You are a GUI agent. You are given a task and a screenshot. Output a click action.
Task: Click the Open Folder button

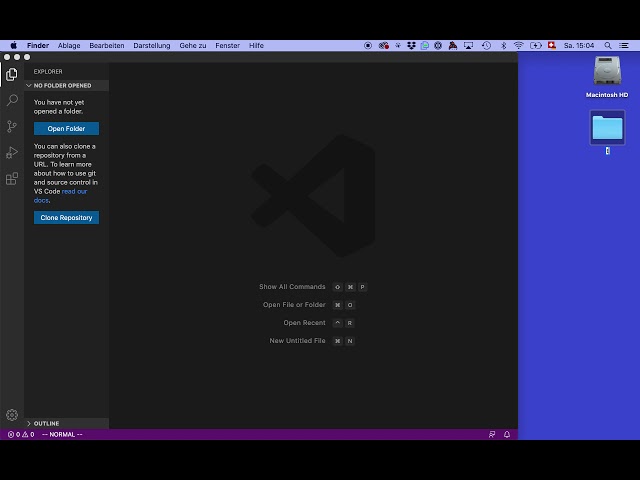[x=66, y=129]
